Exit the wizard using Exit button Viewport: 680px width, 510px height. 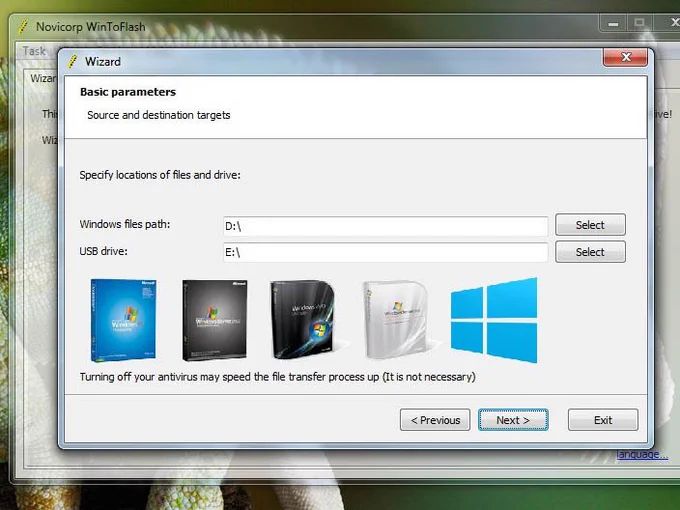[603, 420]
